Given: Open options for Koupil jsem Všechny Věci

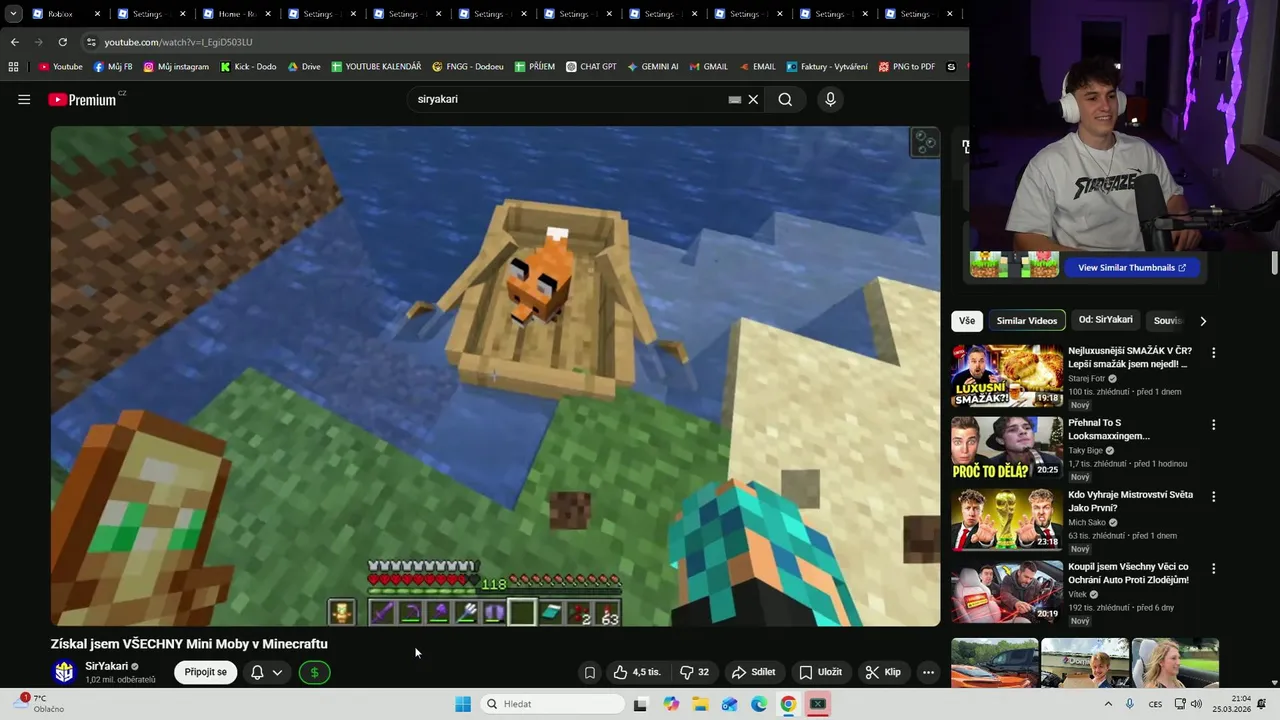Looking at the screenshot, I should click(1213, 569).
